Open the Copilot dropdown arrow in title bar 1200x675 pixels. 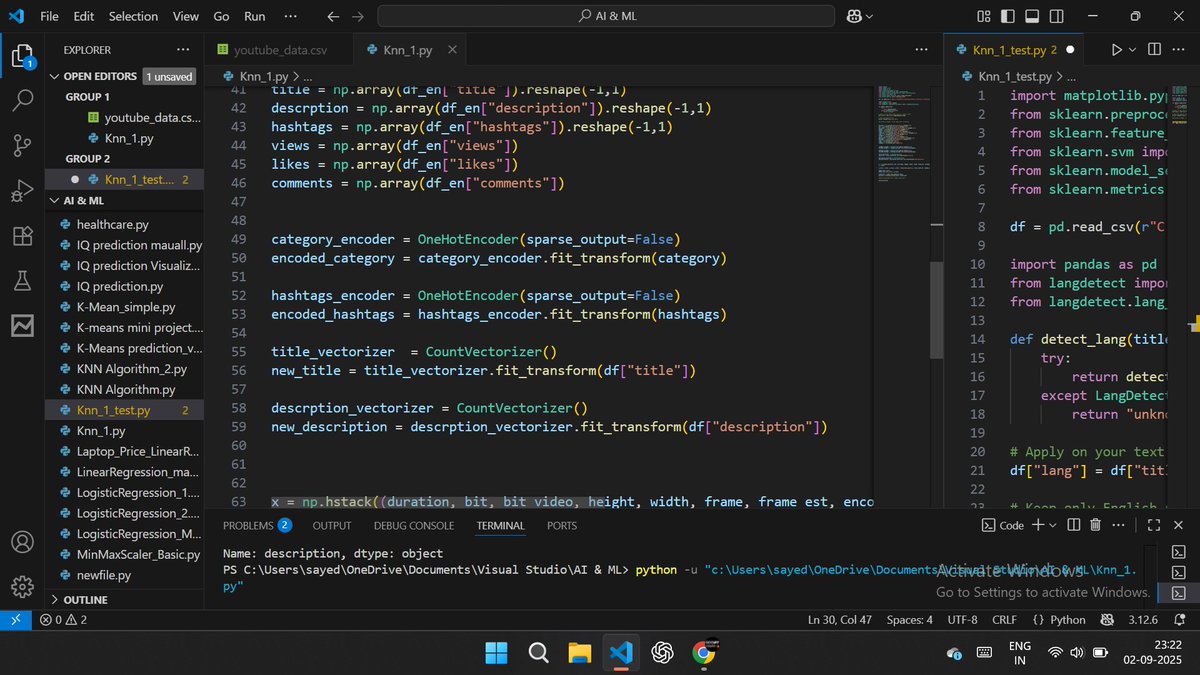pos(869,17)
